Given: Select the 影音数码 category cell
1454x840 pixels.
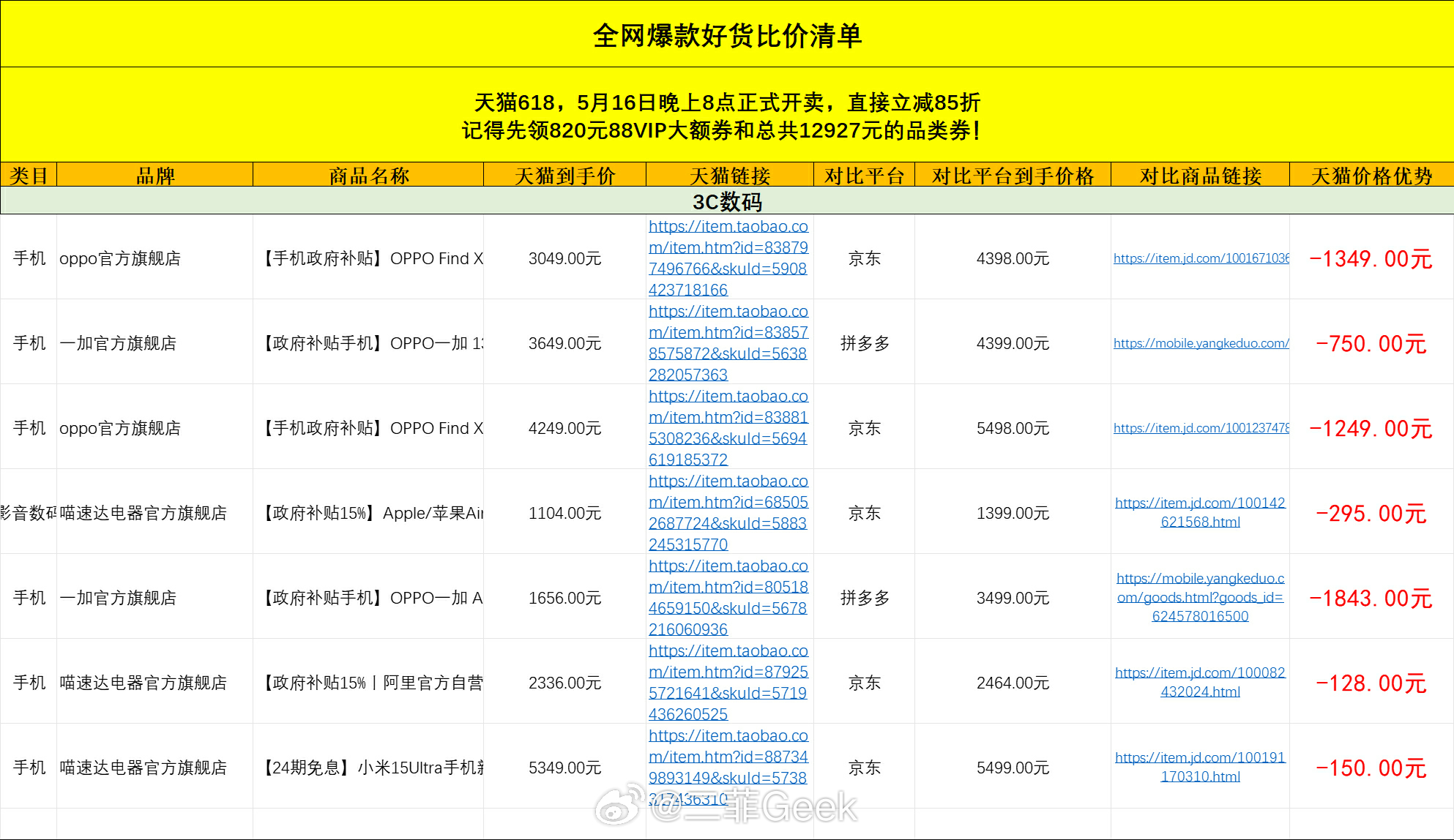Looking at the screenshot, I should tap(29, 513).
